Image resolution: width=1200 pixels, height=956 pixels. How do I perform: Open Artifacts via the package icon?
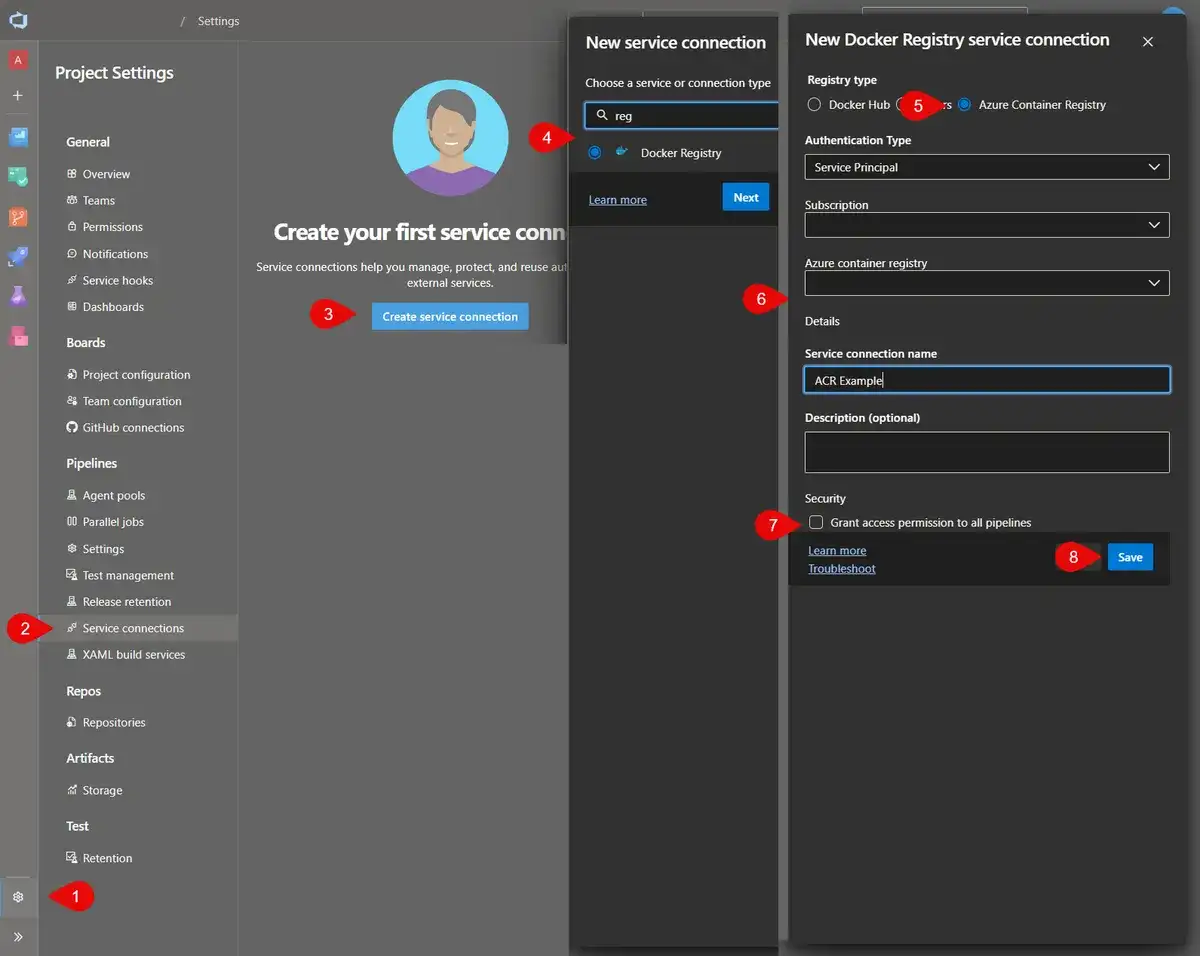(x=18, y=337)
